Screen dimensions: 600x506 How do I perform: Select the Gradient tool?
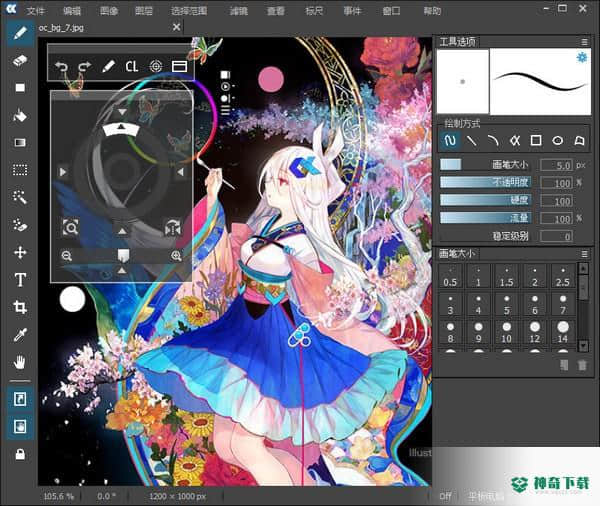(x=20, y=143)
